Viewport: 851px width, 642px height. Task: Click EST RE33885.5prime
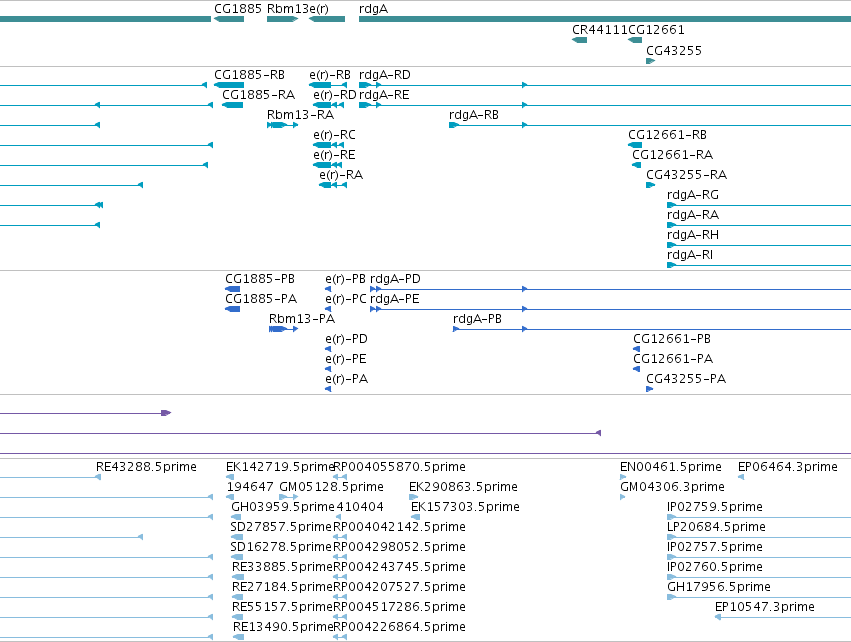[x=282, y=567]
